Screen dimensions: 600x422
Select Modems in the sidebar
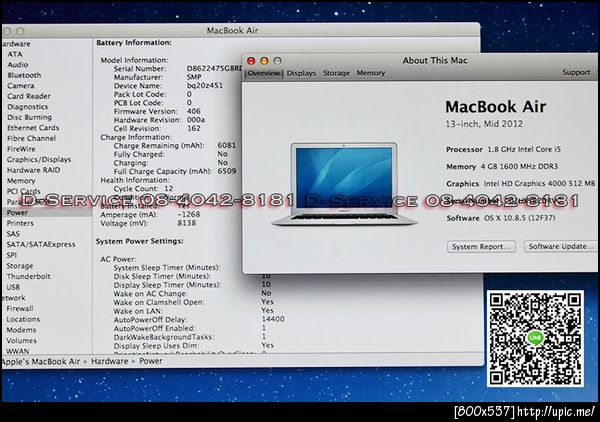[21, 330]
